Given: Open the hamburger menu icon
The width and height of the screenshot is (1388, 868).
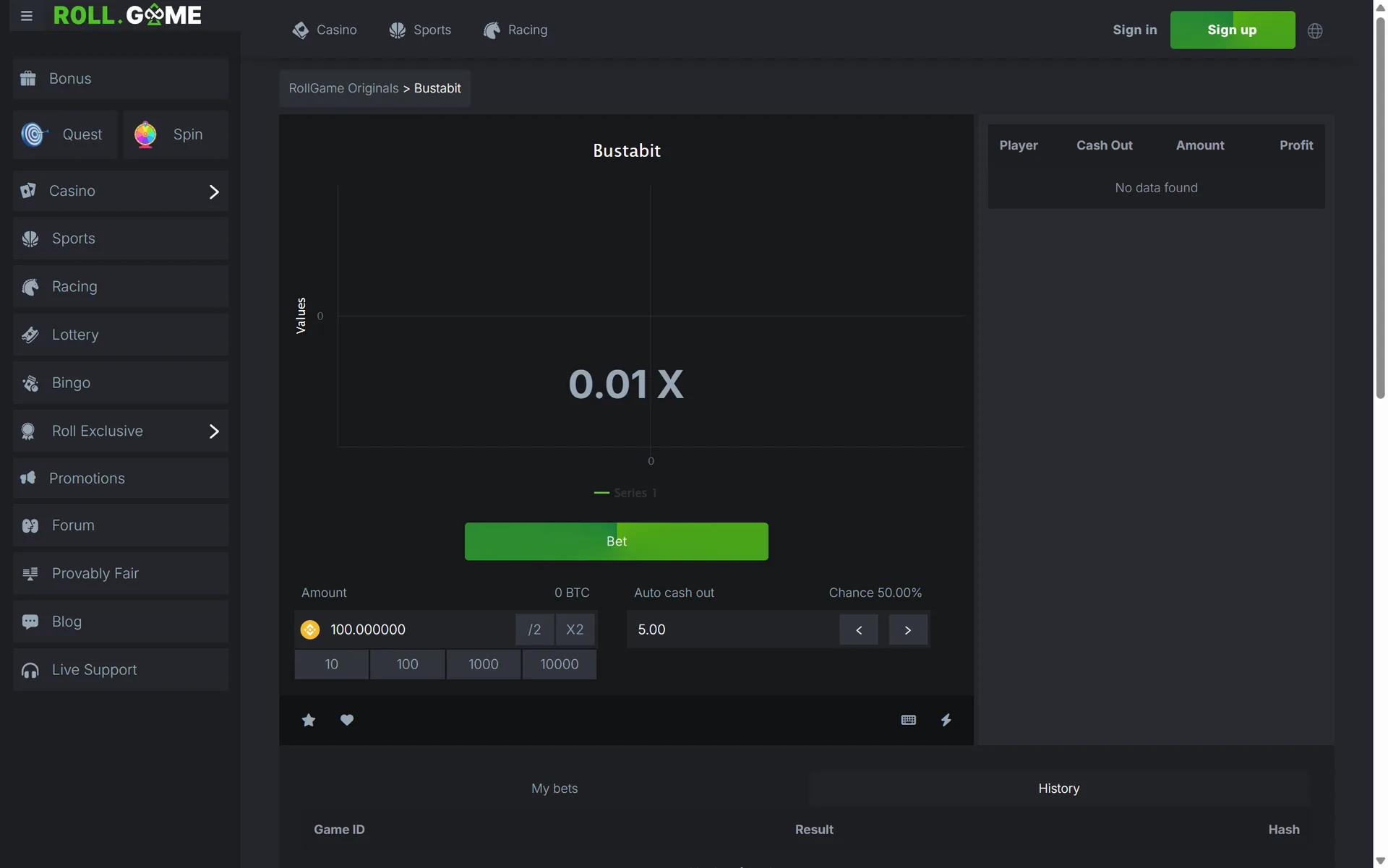Looking at the screenshot, I should pyautogui.click(x=27, y=16).
